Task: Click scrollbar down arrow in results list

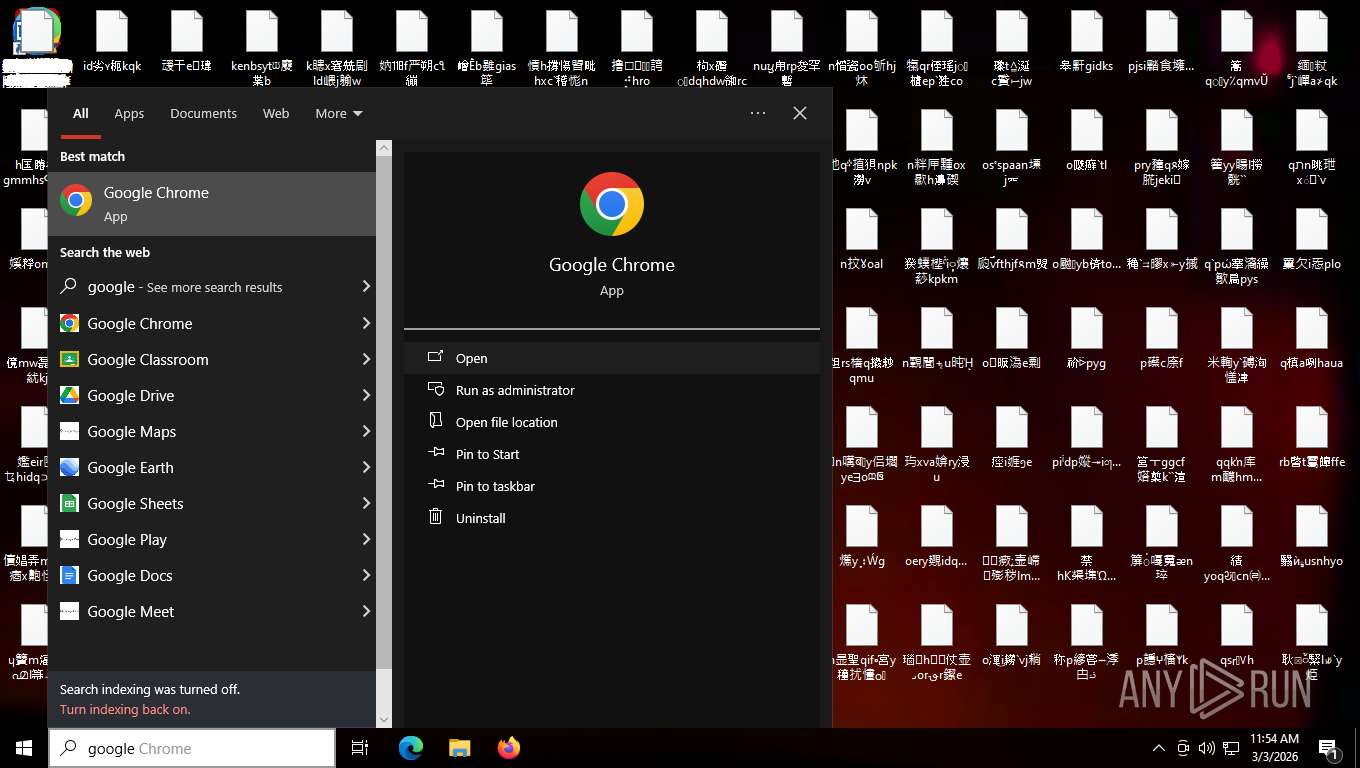Action: click(x=384, y=719)
